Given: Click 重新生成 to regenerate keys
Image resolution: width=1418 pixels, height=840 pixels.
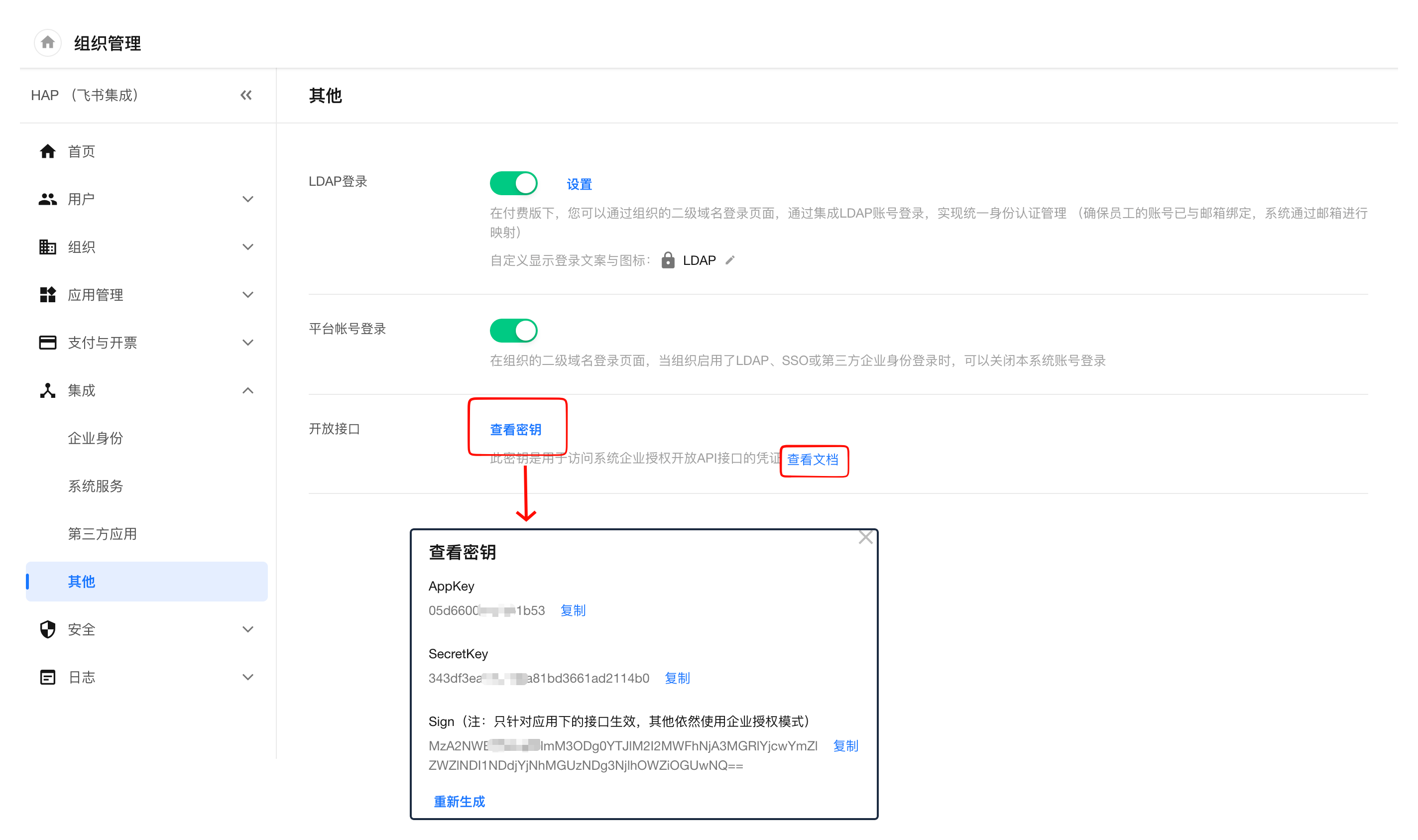Looking at the screenshot, I should pyautogui.click(x=459, y=801).
